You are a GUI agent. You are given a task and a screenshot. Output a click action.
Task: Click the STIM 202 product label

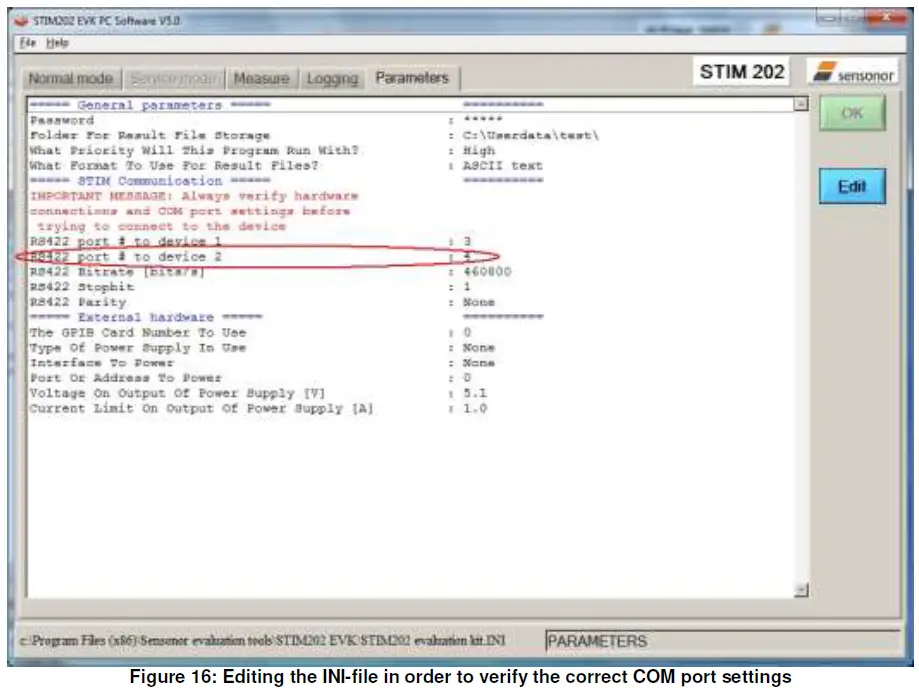point(741,70)
